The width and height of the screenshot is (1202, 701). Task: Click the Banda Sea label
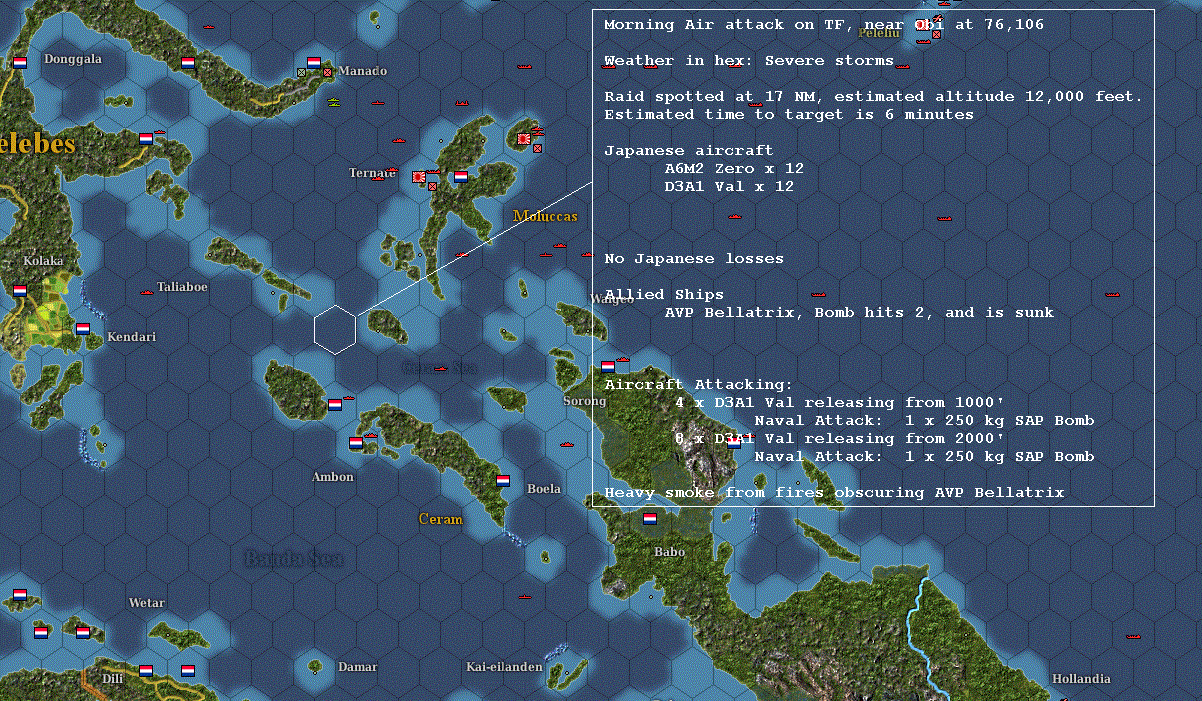293,558
